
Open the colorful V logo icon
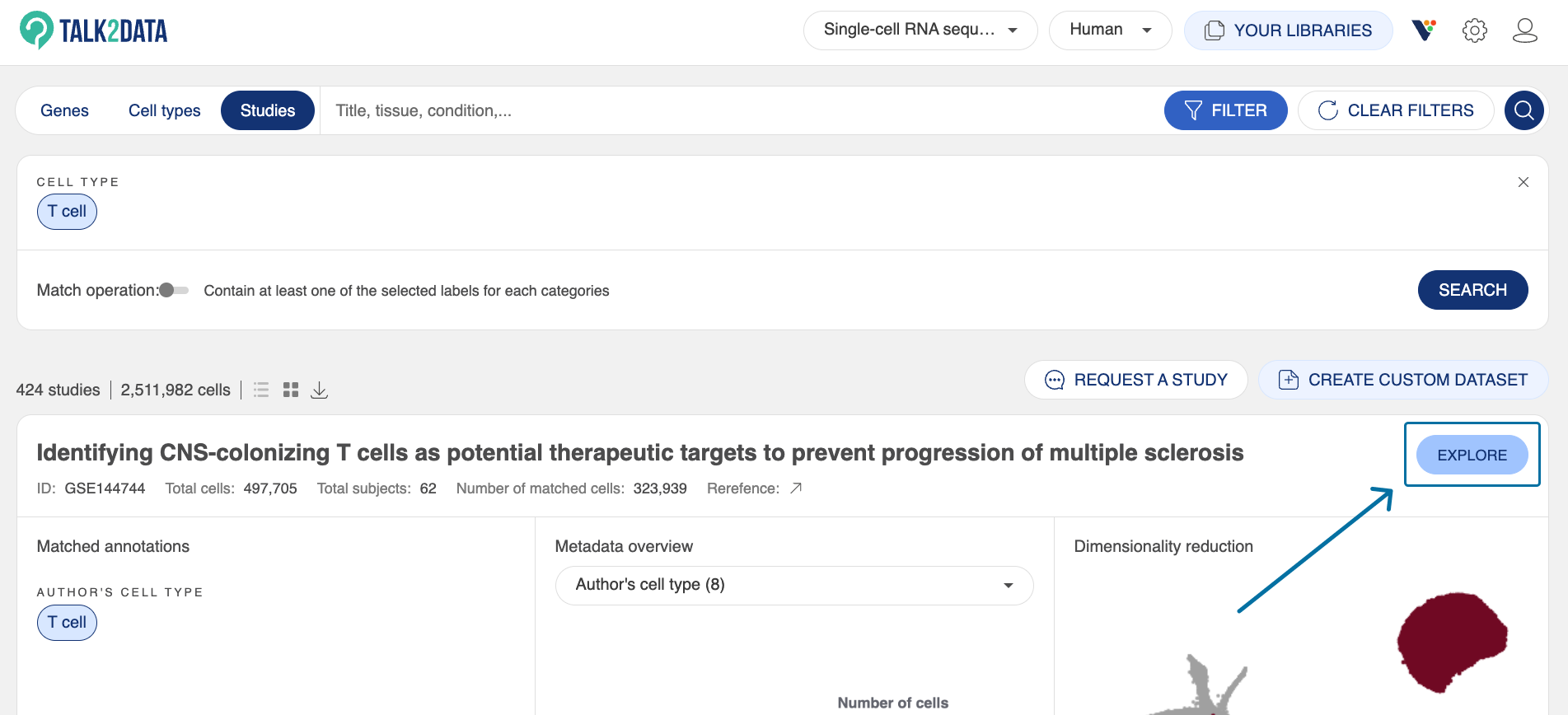1423,30
